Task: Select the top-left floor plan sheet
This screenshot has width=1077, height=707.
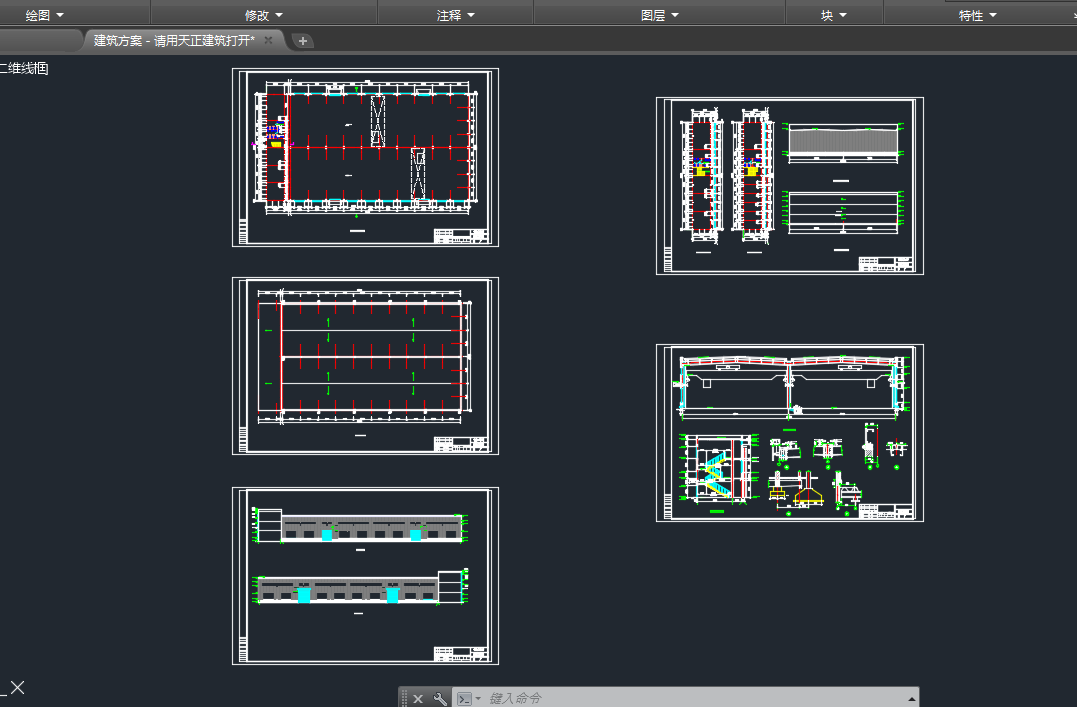Action: (365, 157)
